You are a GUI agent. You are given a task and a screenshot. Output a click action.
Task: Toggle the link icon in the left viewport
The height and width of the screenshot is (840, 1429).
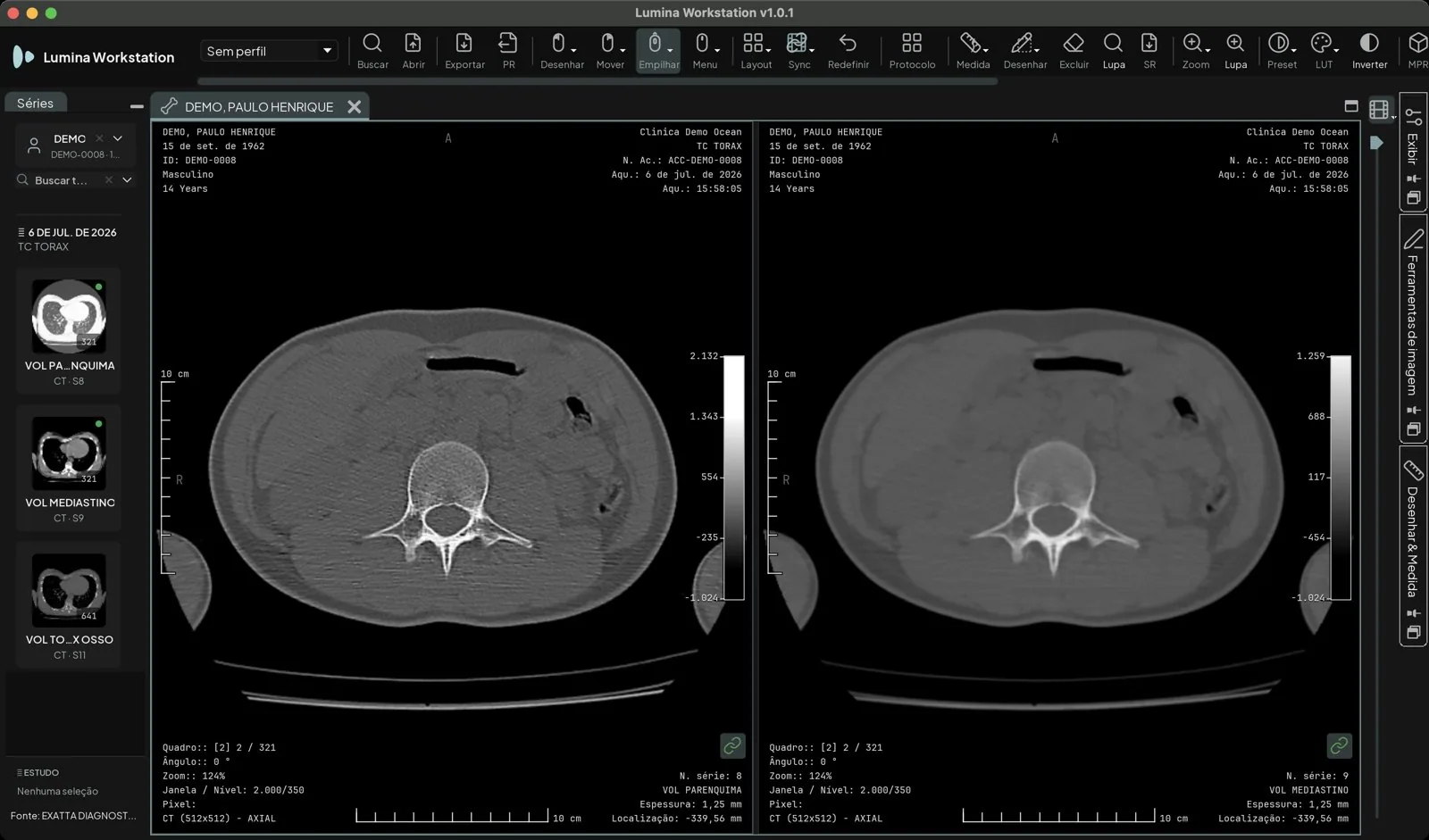tap(732, 745)
